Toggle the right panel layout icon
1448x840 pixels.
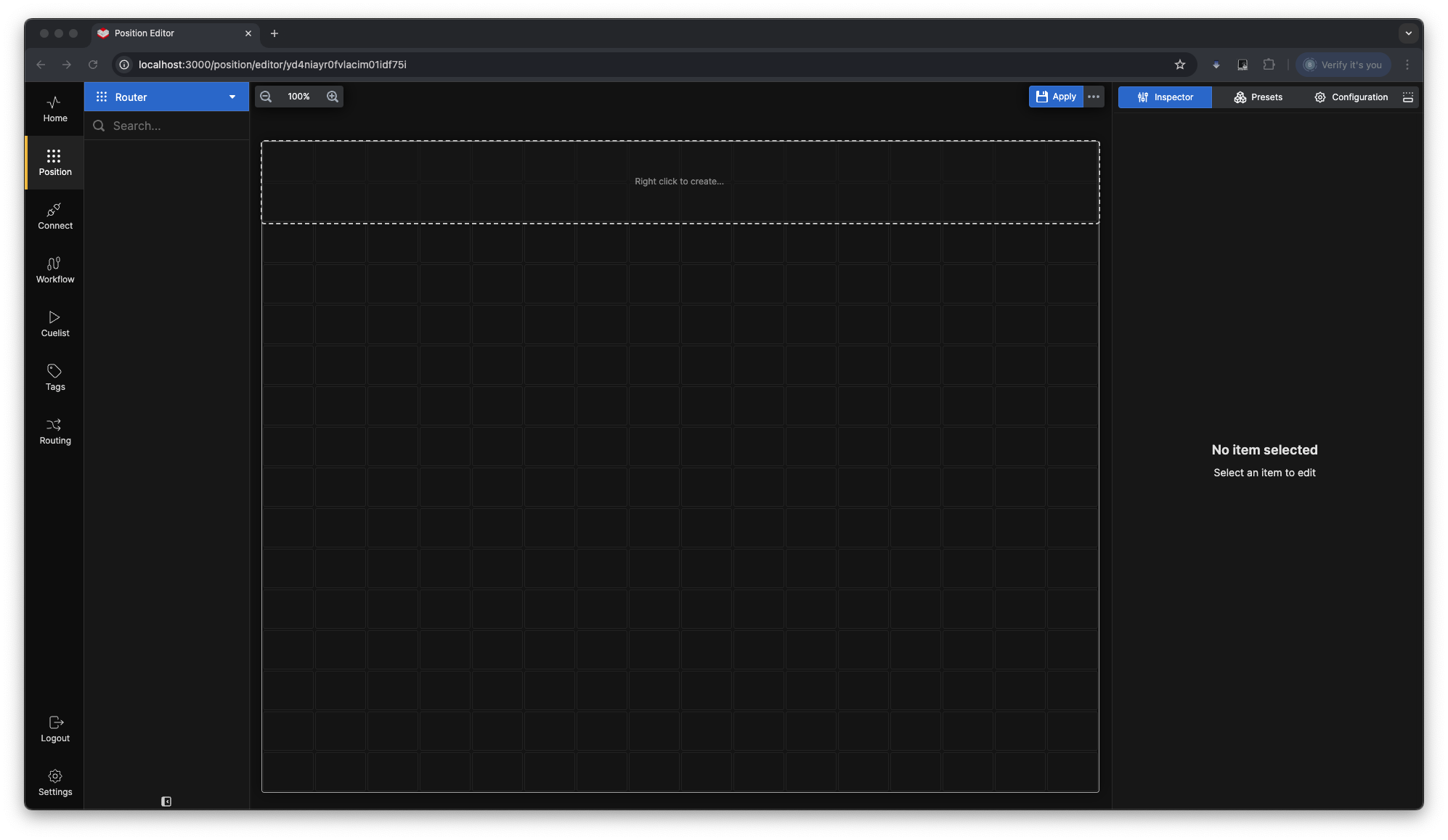1407,97
